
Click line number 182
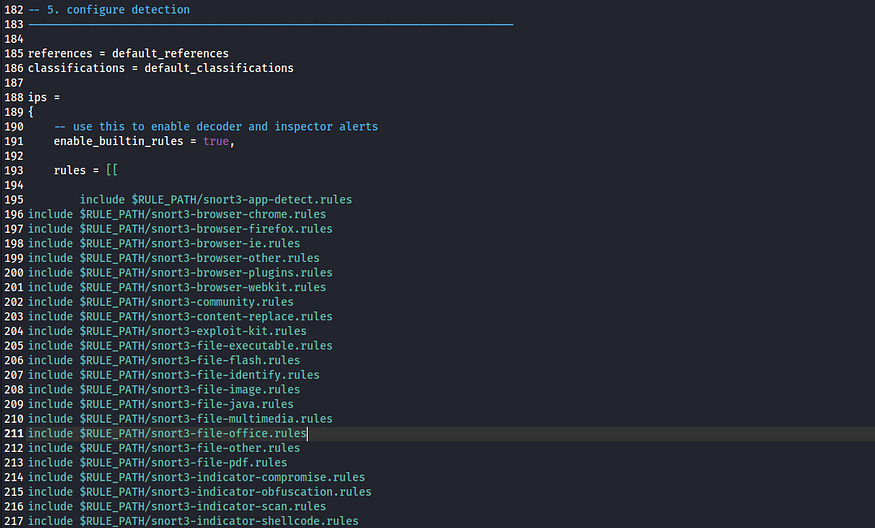click(14, 9)
